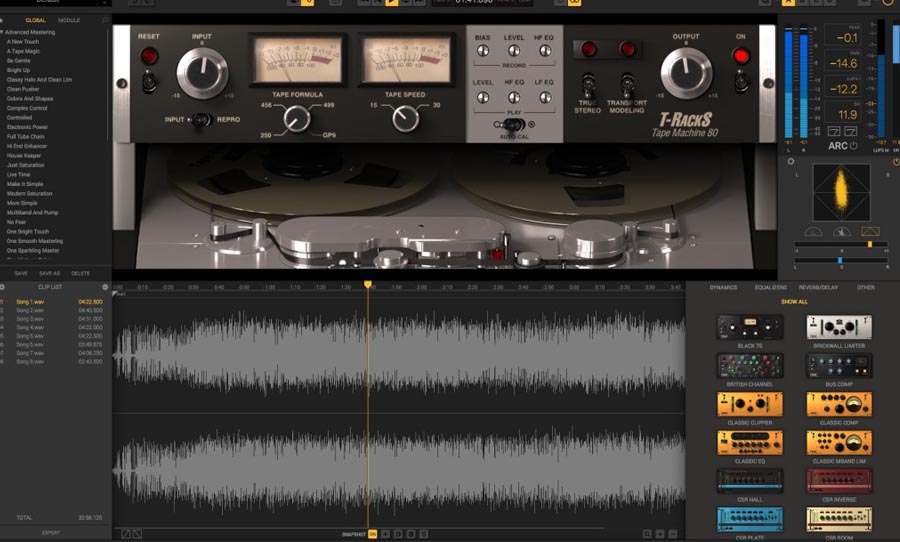This screenshot has width=900, height=542.
Task: Click the record BIAS trim knob
Action: tap(483, 51)
